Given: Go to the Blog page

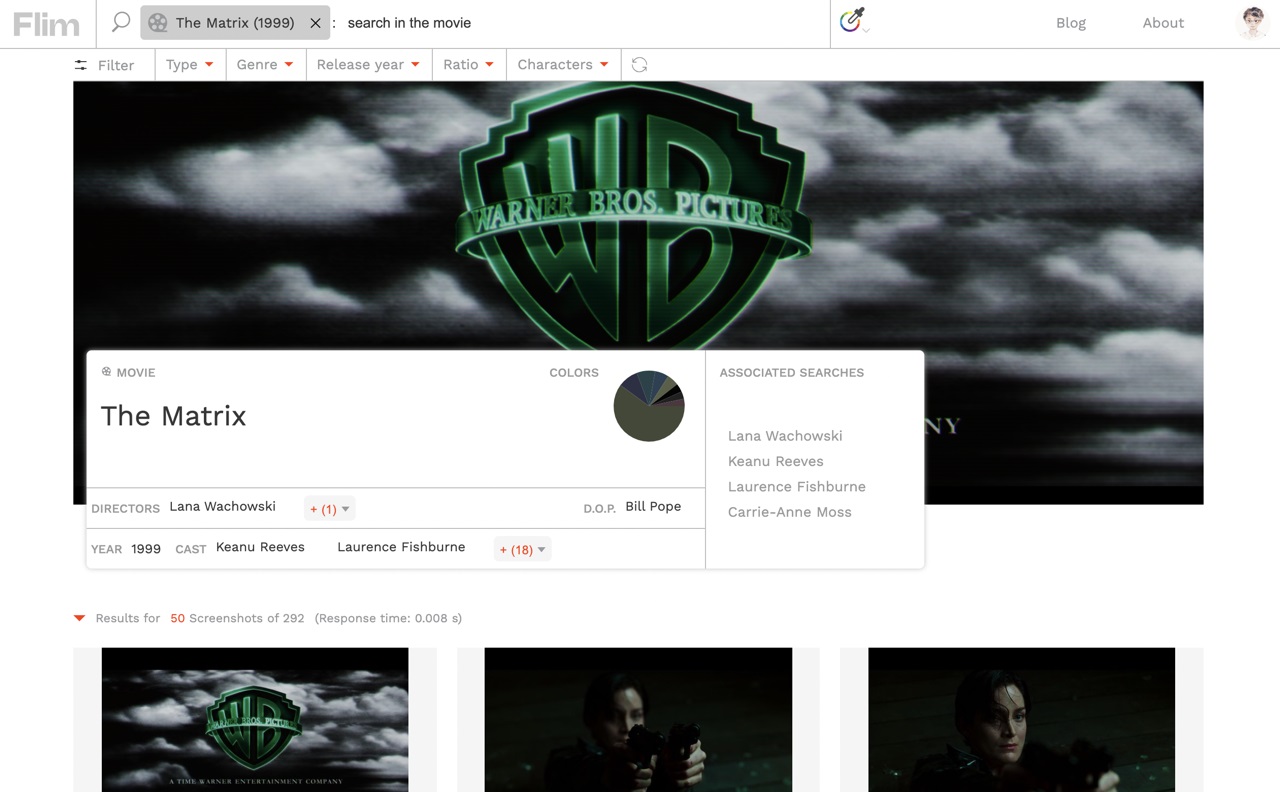Looking at the screenshot, I should click(x=1071, y=23).
